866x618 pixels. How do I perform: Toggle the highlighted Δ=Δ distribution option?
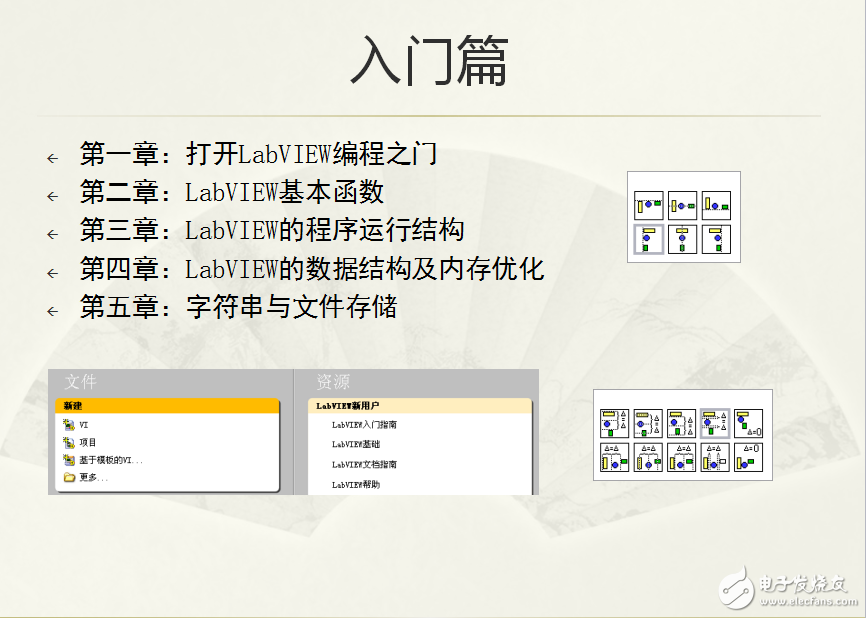(x=714, y=423)
